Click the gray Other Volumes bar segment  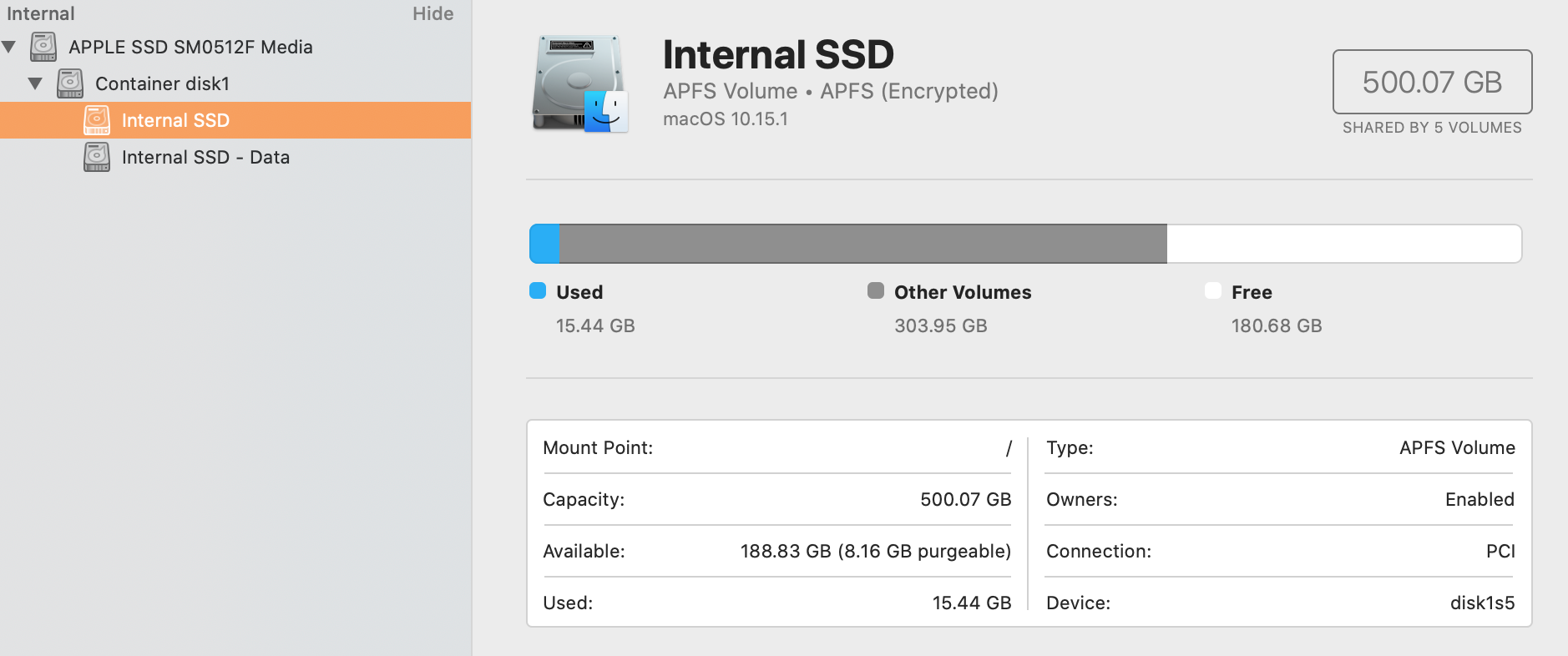click(862, 244)
